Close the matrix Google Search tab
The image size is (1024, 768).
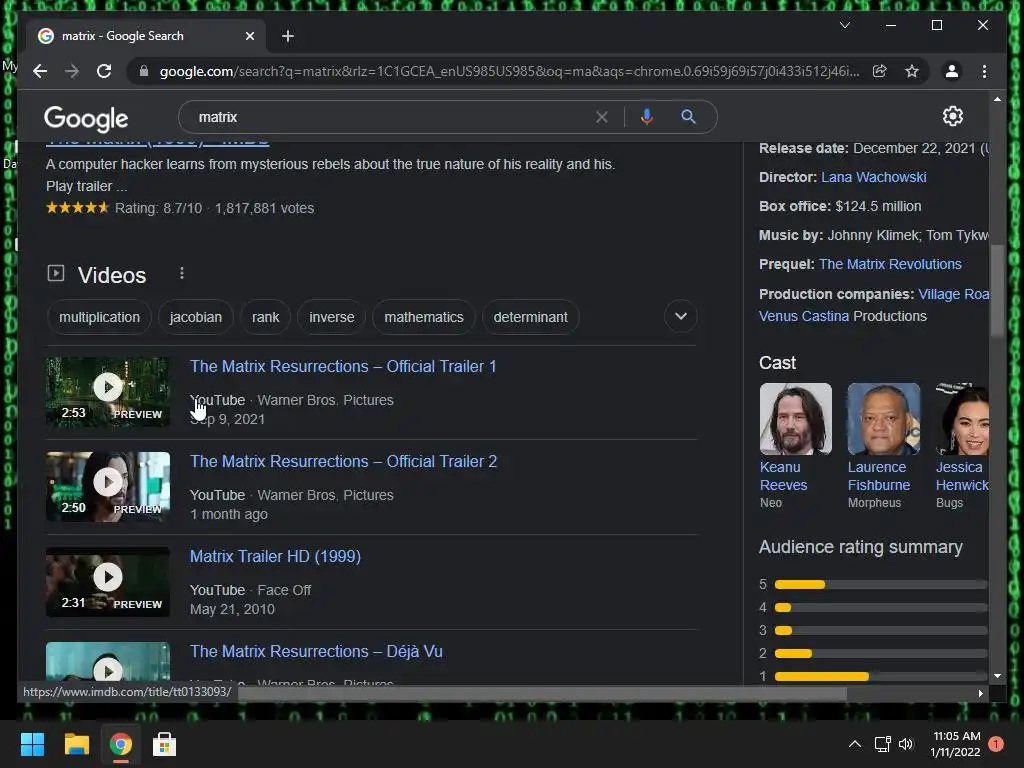249,36
